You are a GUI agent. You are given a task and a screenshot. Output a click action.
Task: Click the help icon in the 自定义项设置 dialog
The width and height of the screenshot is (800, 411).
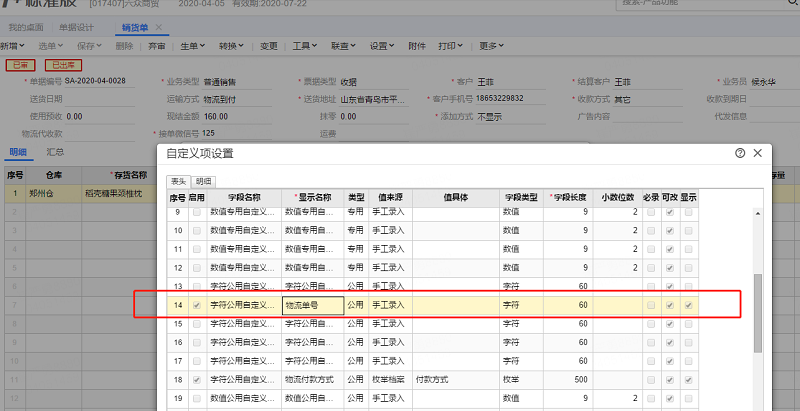pos(740,153)
